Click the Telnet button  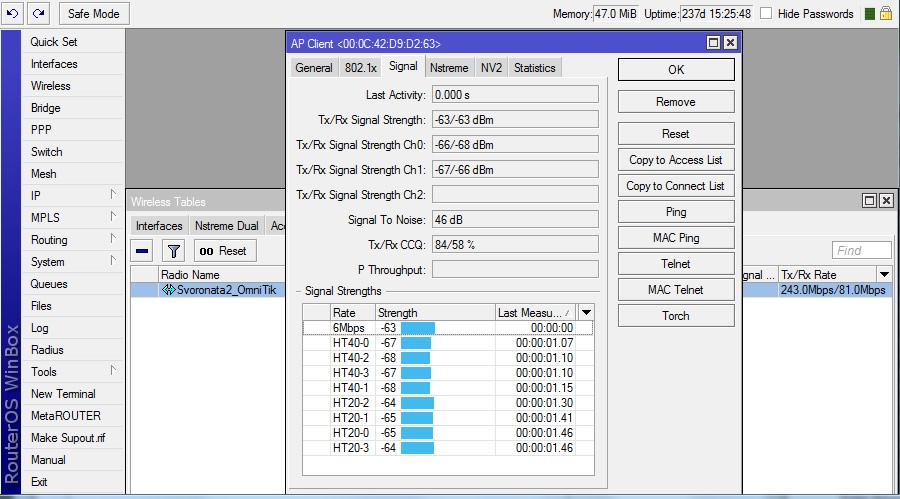coord(676,264)
